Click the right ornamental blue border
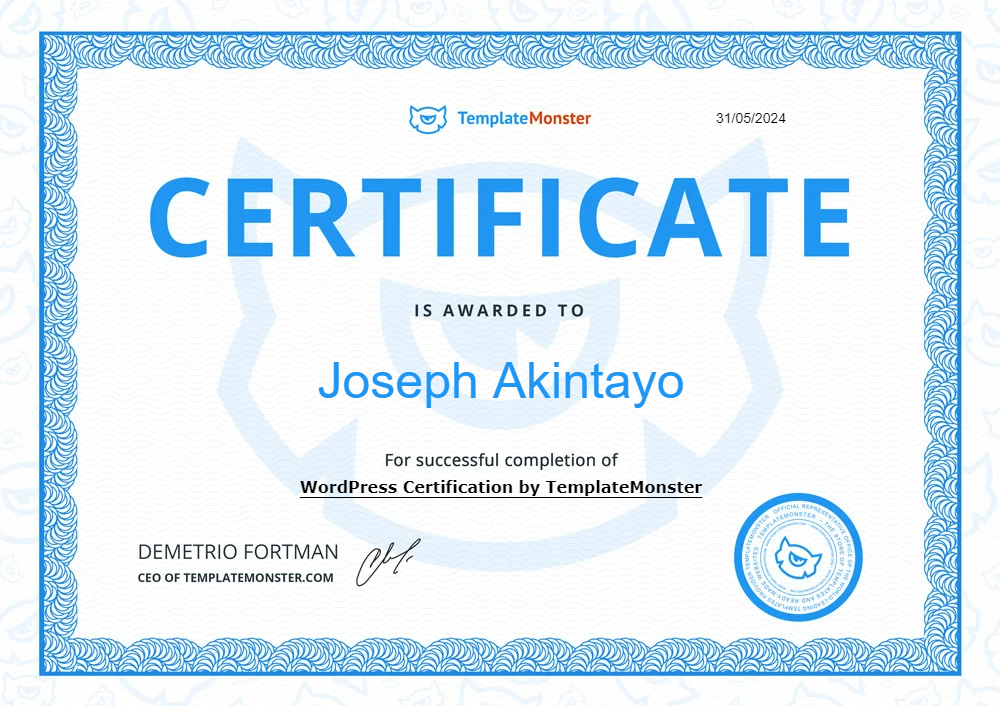The image size is (1000, 706). pos(941,353)
